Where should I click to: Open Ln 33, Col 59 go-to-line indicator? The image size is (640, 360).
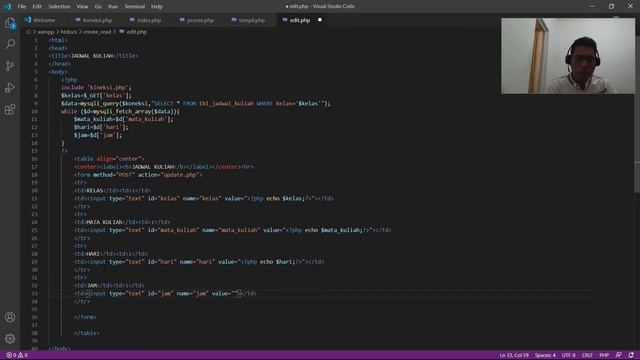tap(514, 355)
